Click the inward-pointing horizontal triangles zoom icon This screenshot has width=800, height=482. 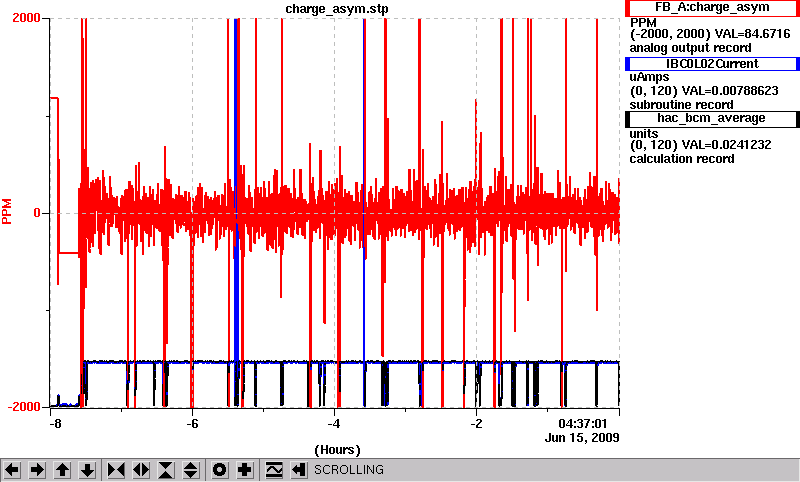[116, 470]
